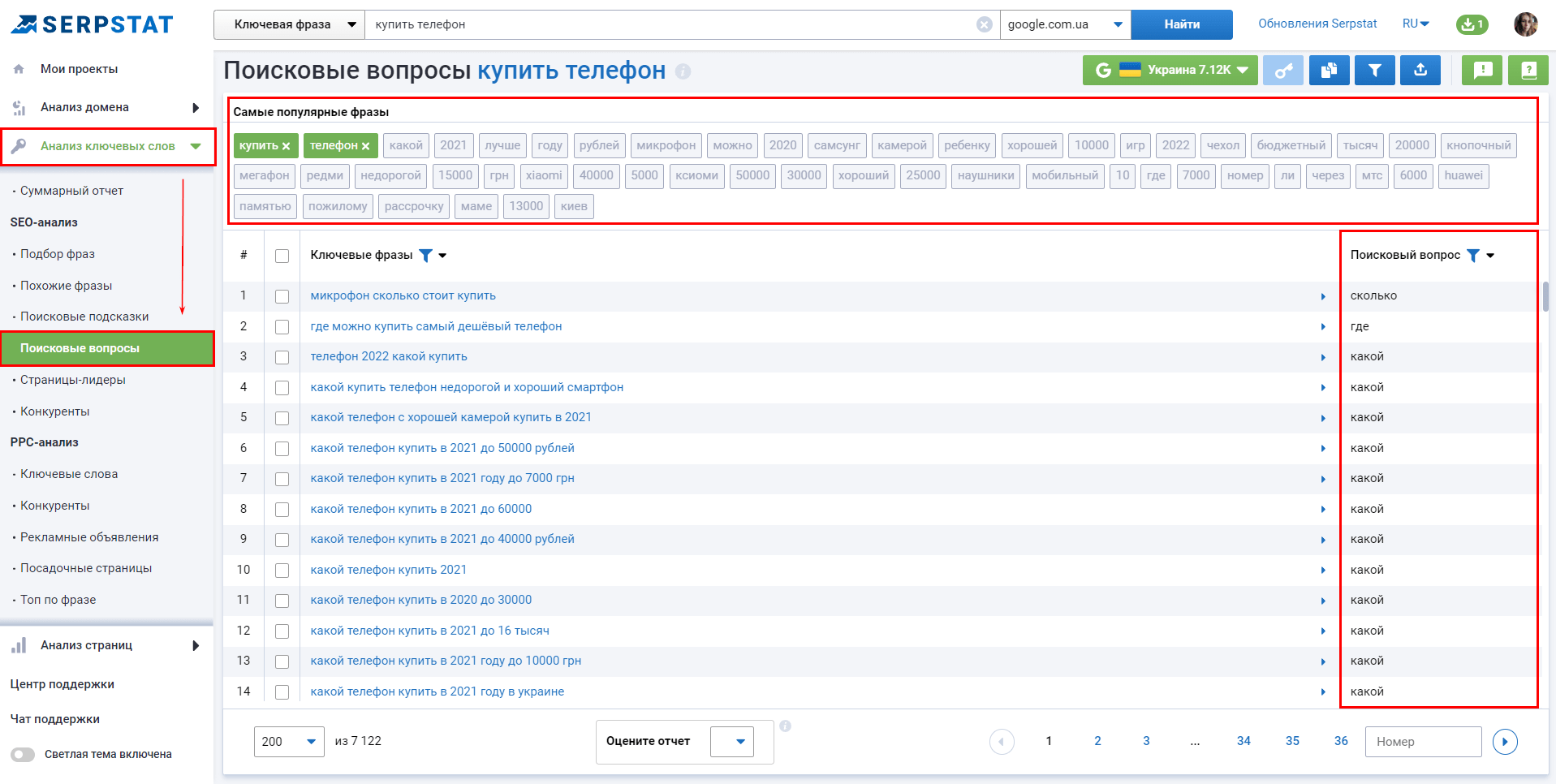
Task: Expand row arrow for микрофон сколько стоит купить
Action: click(1323, 296)
